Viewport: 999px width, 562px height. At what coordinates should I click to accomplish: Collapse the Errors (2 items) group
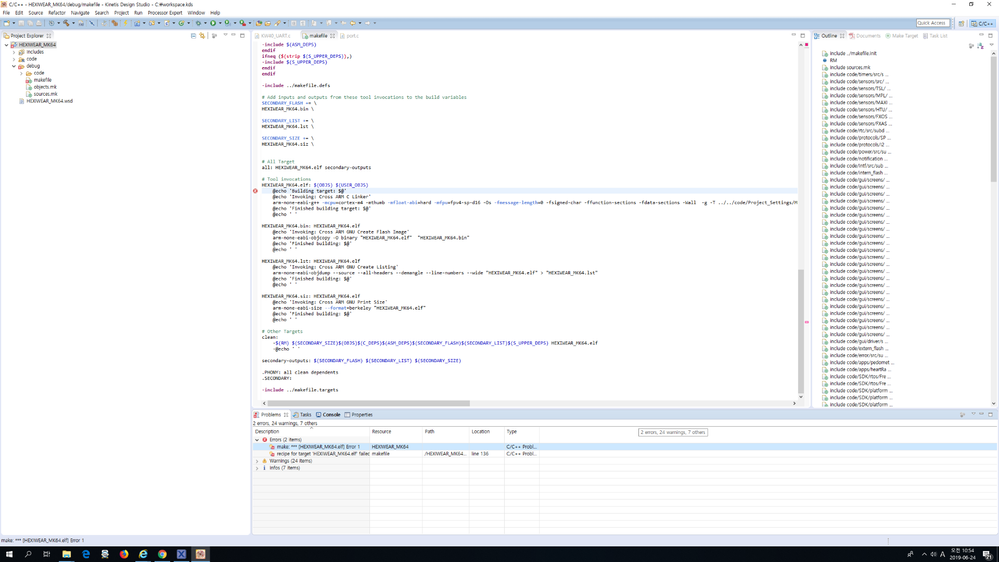pos(257,440)
